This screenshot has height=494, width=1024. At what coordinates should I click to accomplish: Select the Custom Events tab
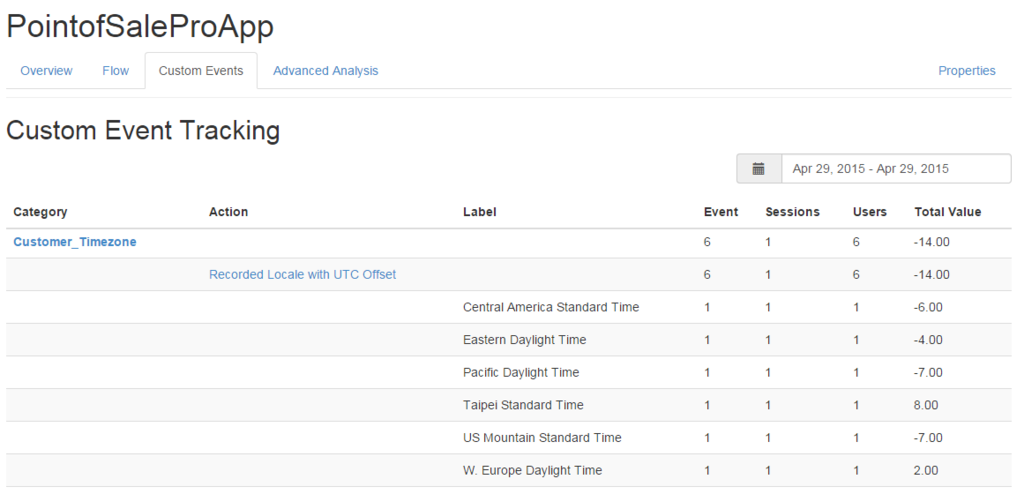pos(201,71)
